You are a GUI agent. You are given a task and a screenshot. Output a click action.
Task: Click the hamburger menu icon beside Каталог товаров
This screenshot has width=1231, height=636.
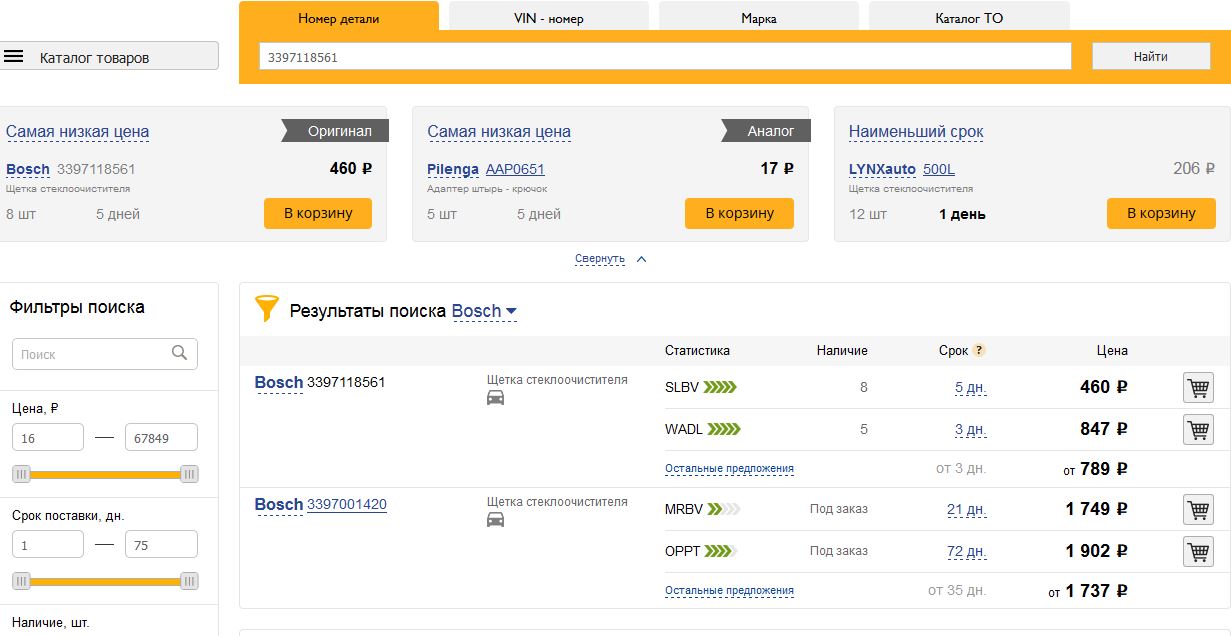(14, 57)
